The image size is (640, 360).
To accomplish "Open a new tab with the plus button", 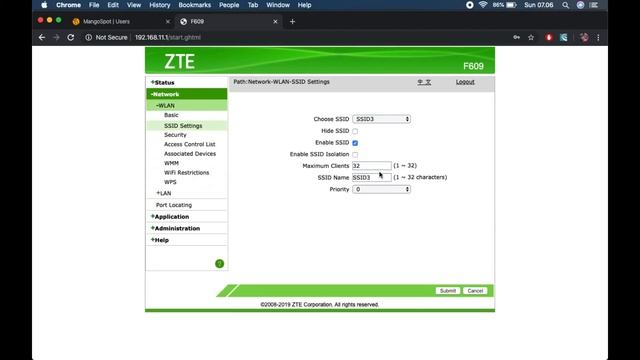I will click(292, 22).
